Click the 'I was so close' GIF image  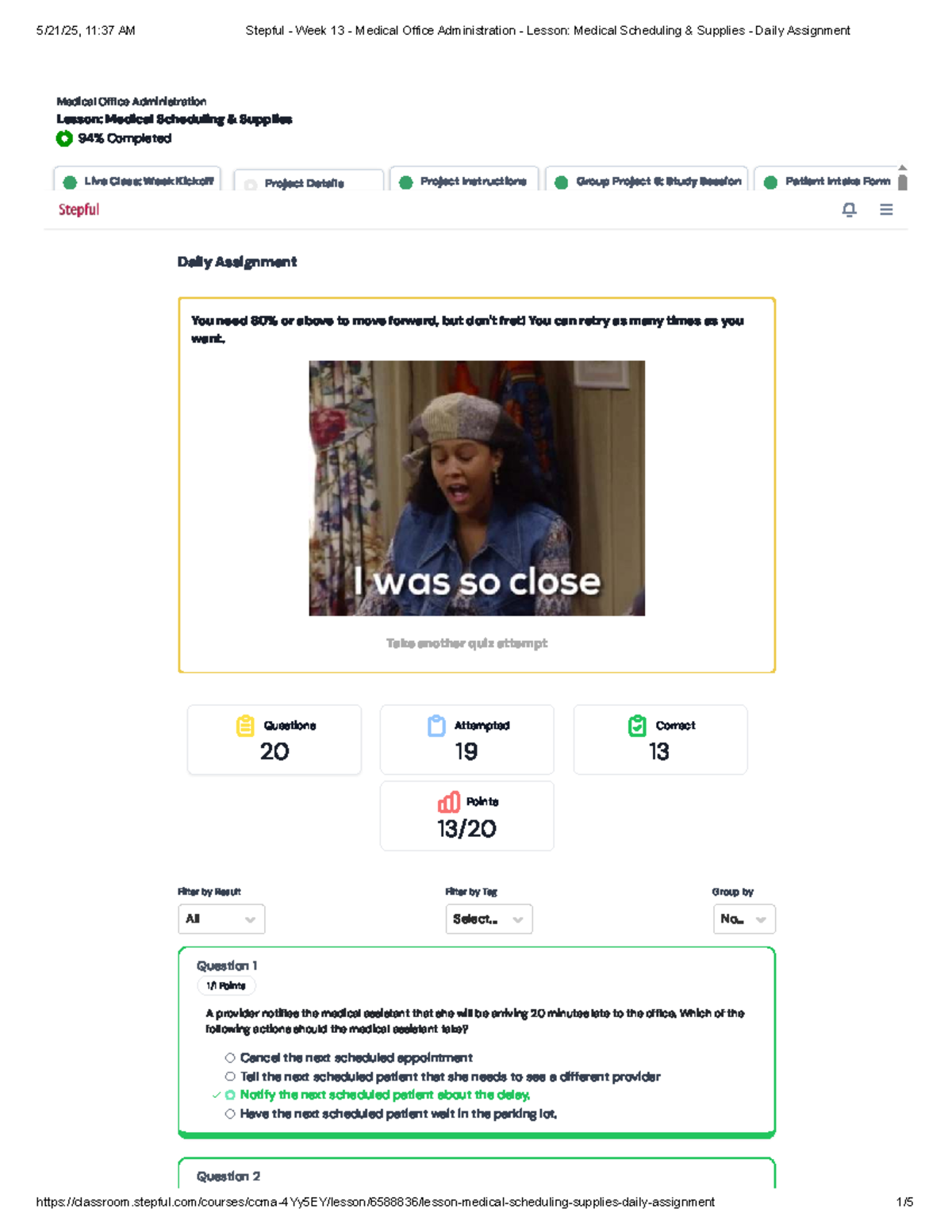click(x=477, y=488)
